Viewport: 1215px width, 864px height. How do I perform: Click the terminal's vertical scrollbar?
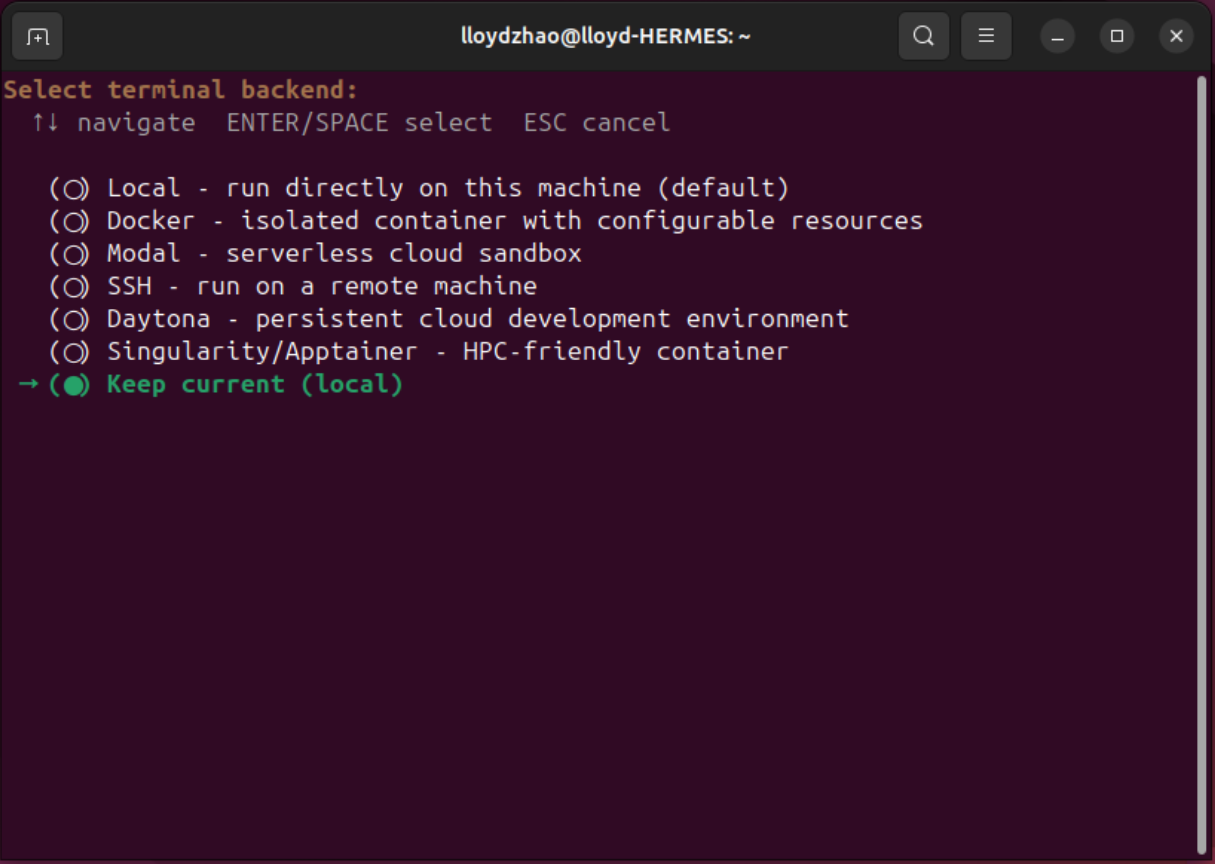point(1201,460)
